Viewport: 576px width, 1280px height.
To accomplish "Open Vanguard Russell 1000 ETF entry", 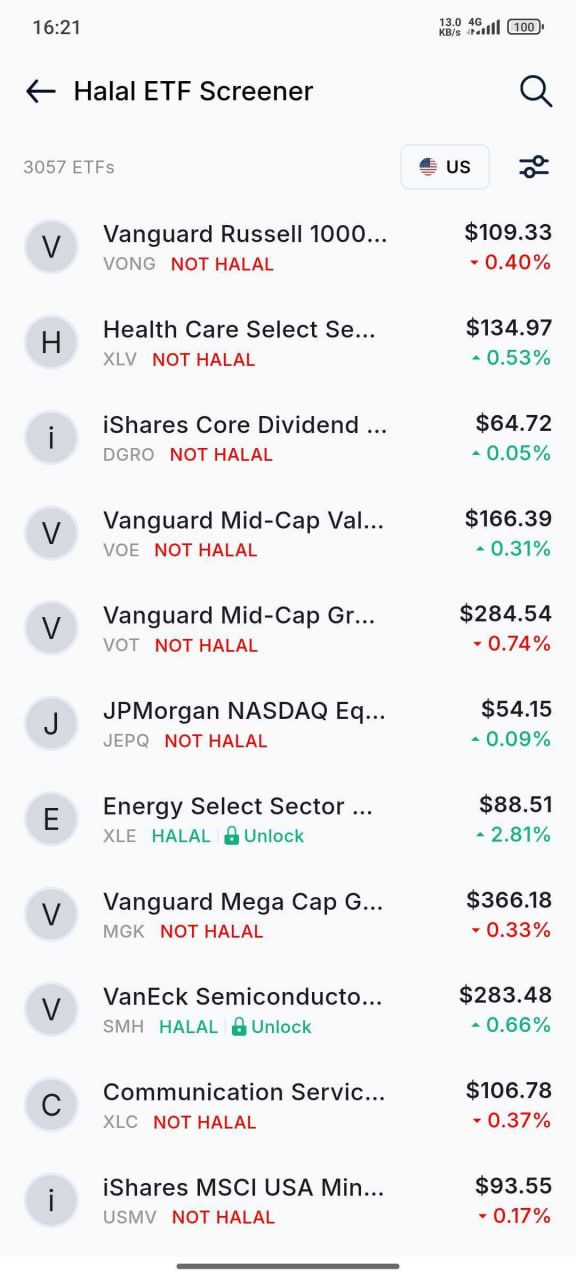I will coord(288,247).
